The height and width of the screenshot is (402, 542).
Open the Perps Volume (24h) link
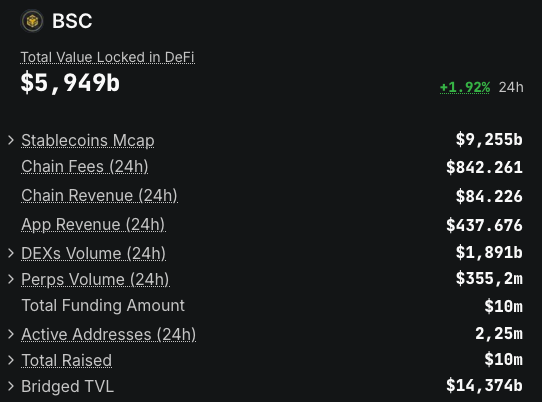95,279
